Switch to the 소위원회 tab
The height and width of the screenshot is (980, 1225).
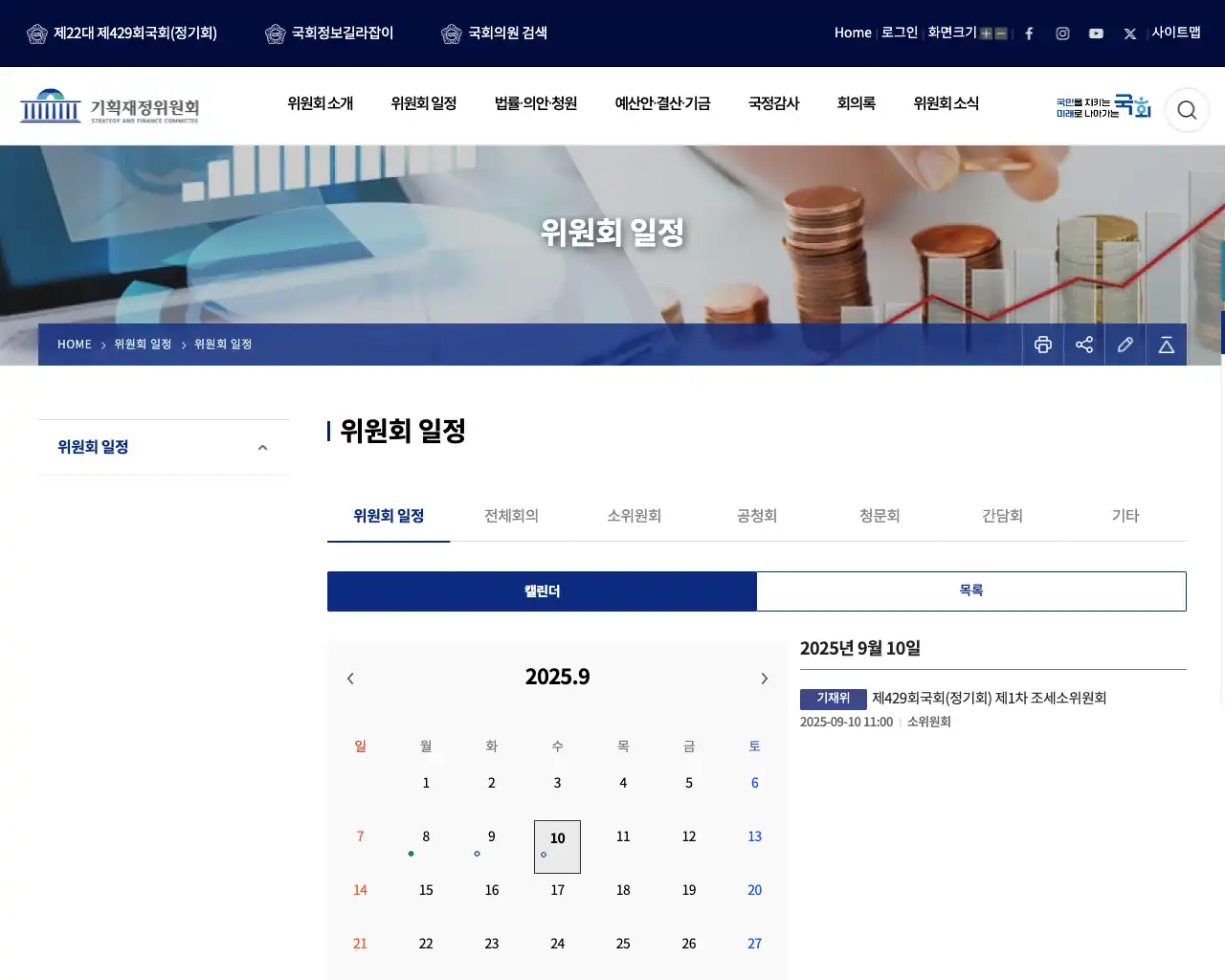[634, 516]
